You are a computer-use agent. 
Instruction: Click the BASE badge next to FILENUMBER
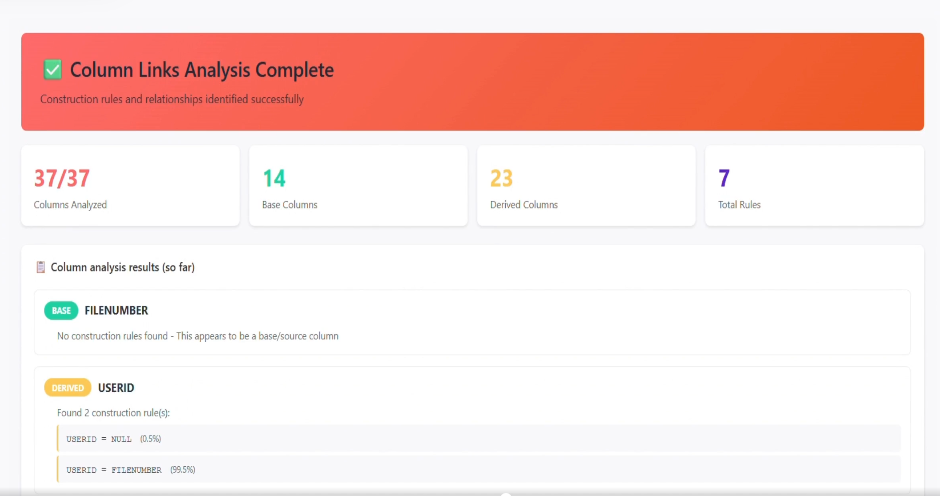click(61, 311)
